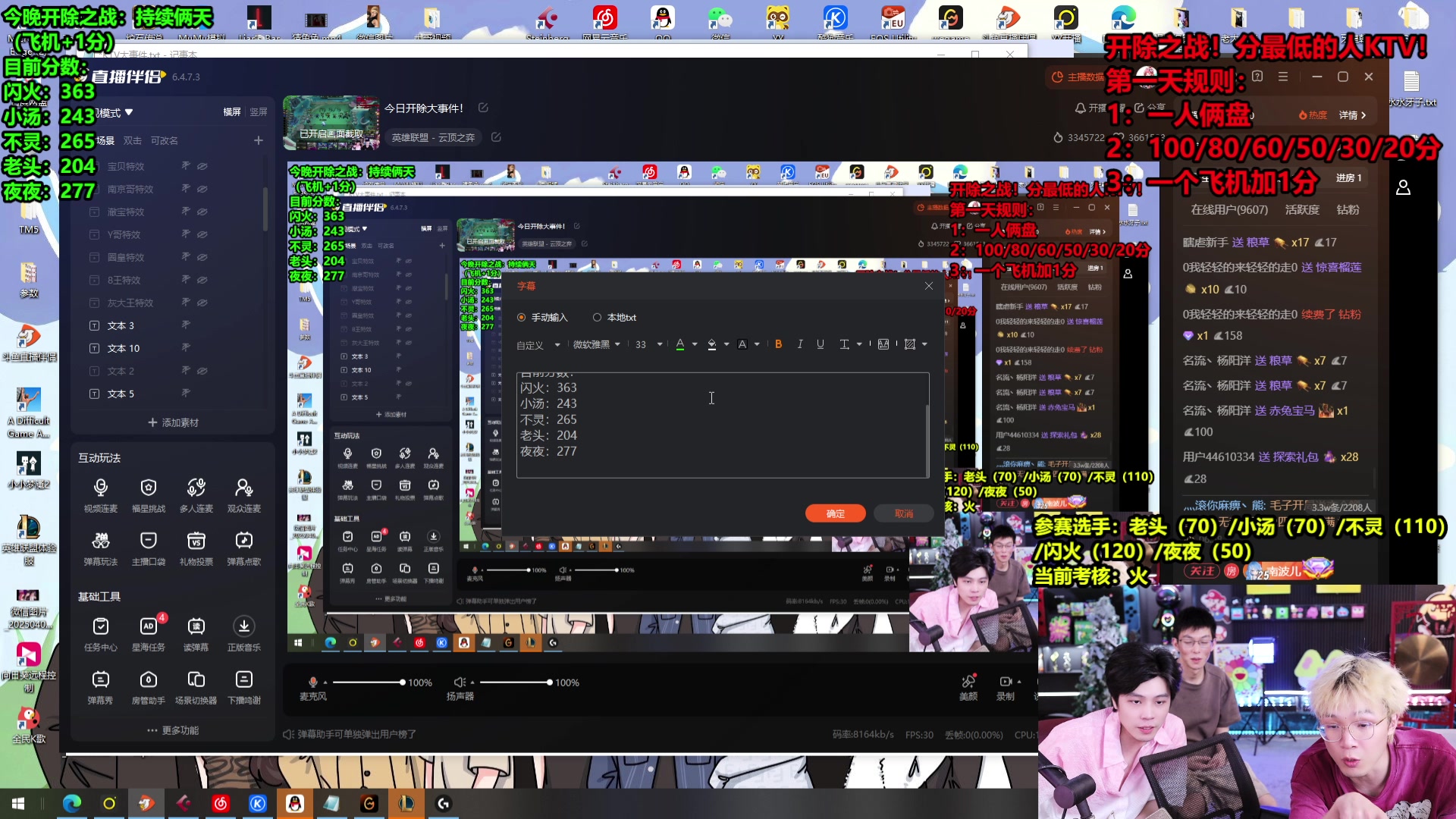This screenshot has width=1456, height=819.
Task: Open 详情 details link
Action: pyautogui.click(x=1352, y=115)
